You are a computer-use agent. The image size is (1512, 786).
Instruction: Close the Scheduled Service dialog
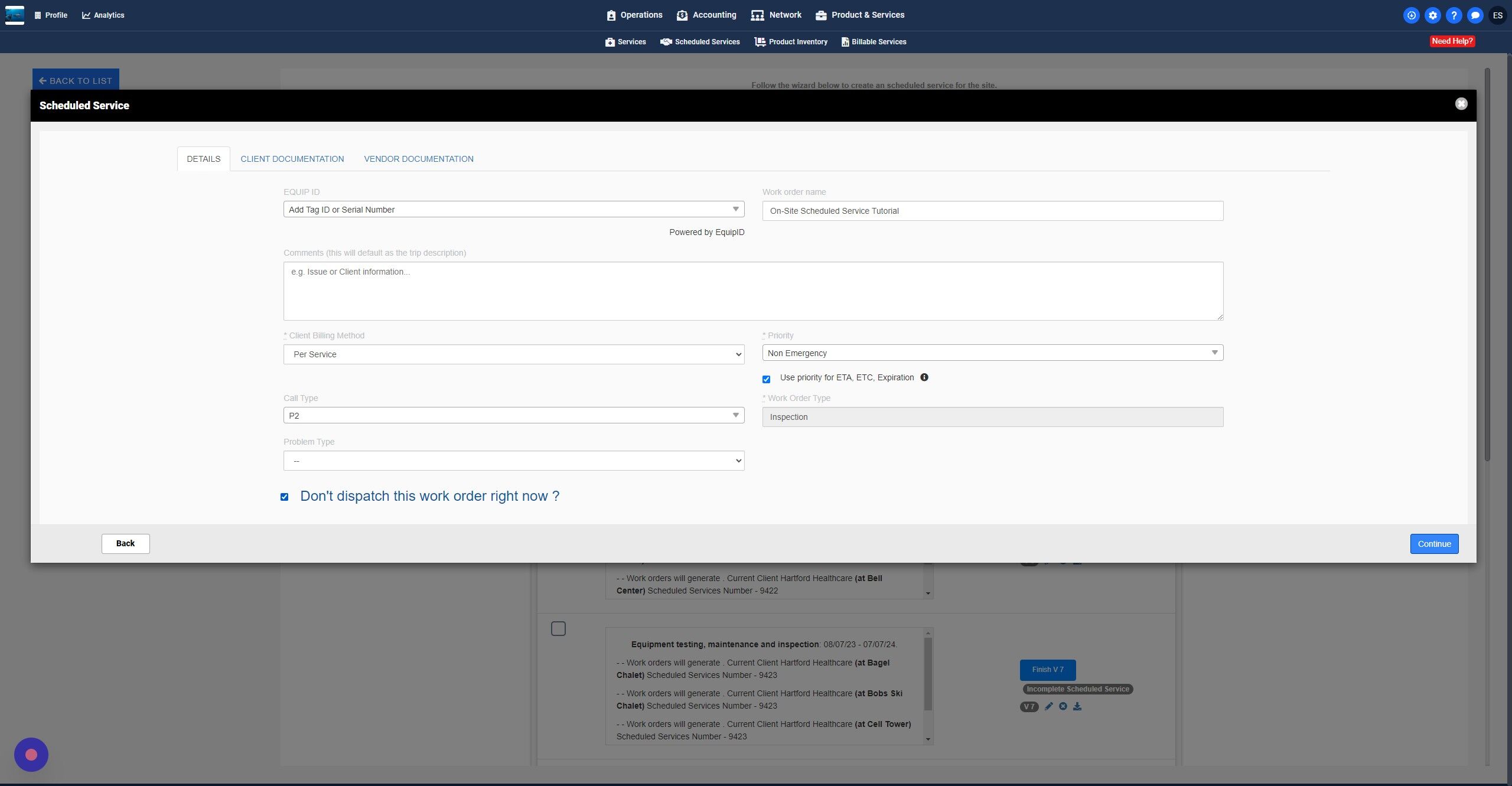(x=1461, y=104)
